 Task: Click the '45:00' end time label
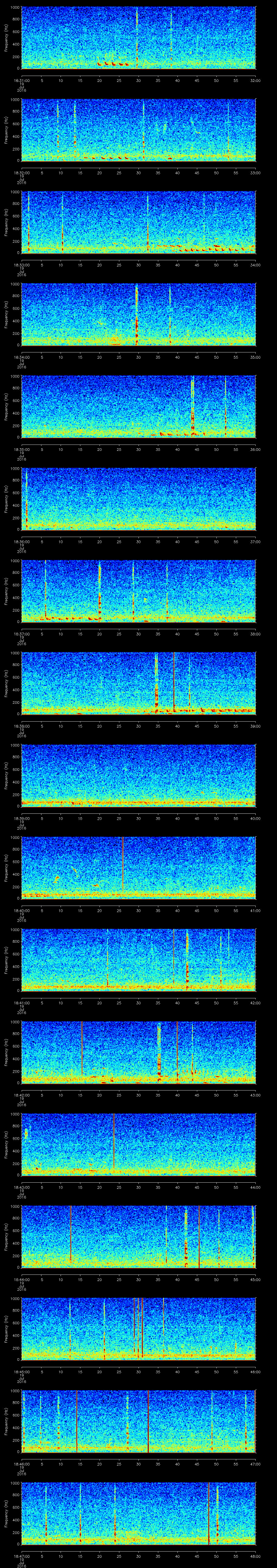pyautogui.click(x=255, y=1279)
